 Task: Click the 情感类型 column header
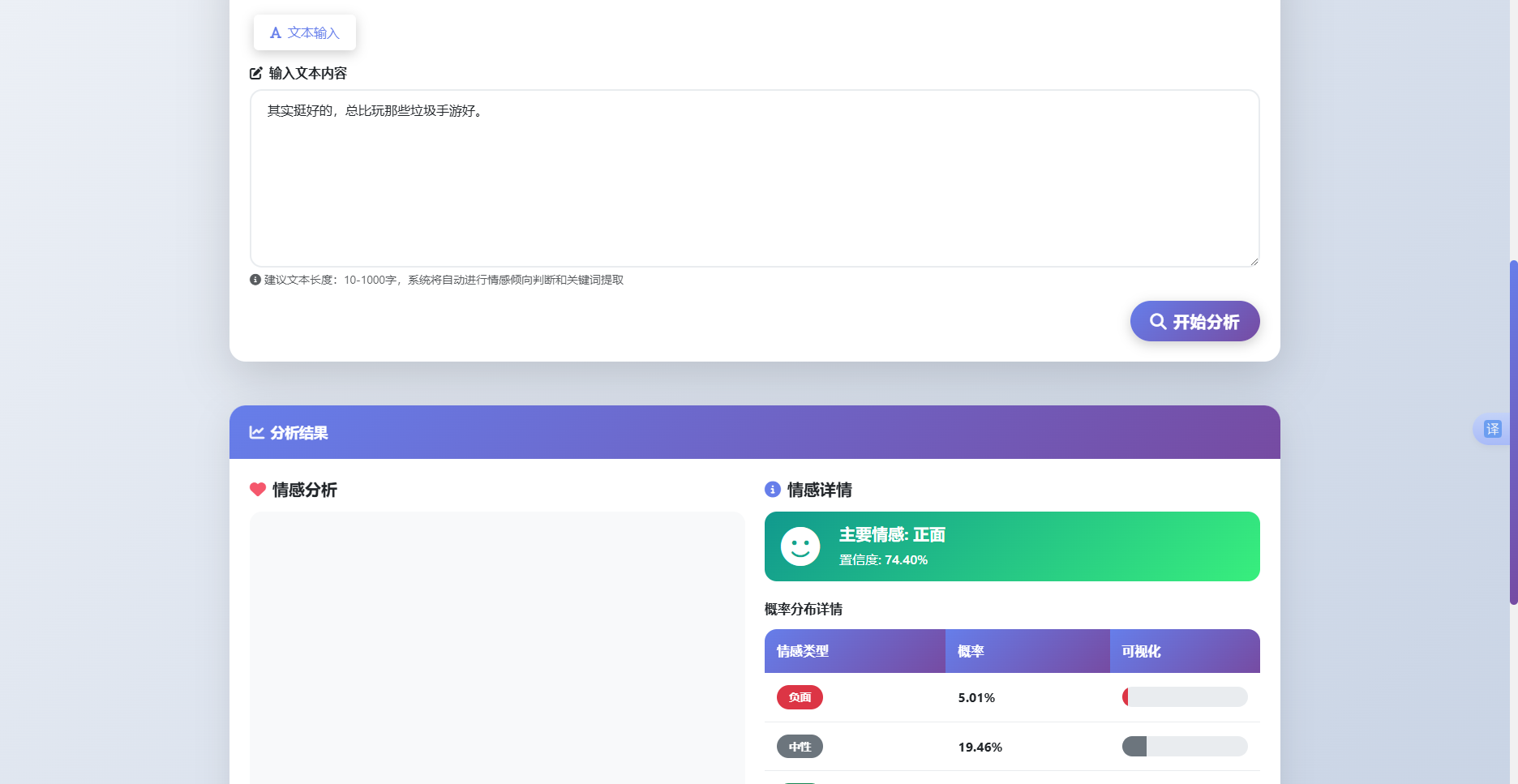click(x=855, y=651)
